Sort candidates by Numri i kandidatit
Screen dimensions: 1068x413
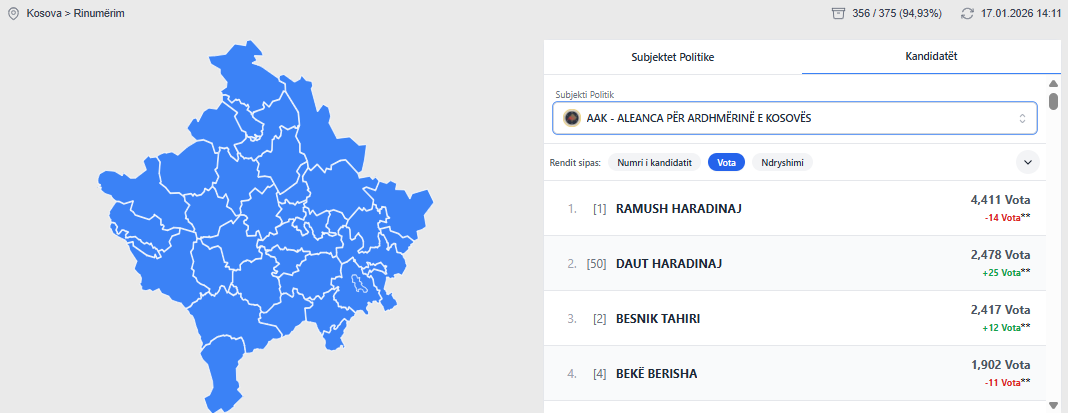pos(654,162)
